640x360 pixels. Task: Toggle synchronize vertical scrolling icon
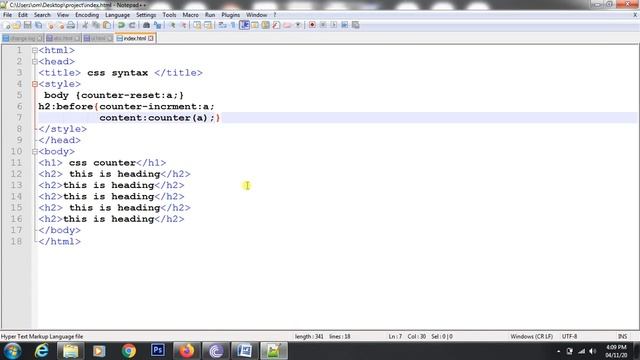[197, 25]
